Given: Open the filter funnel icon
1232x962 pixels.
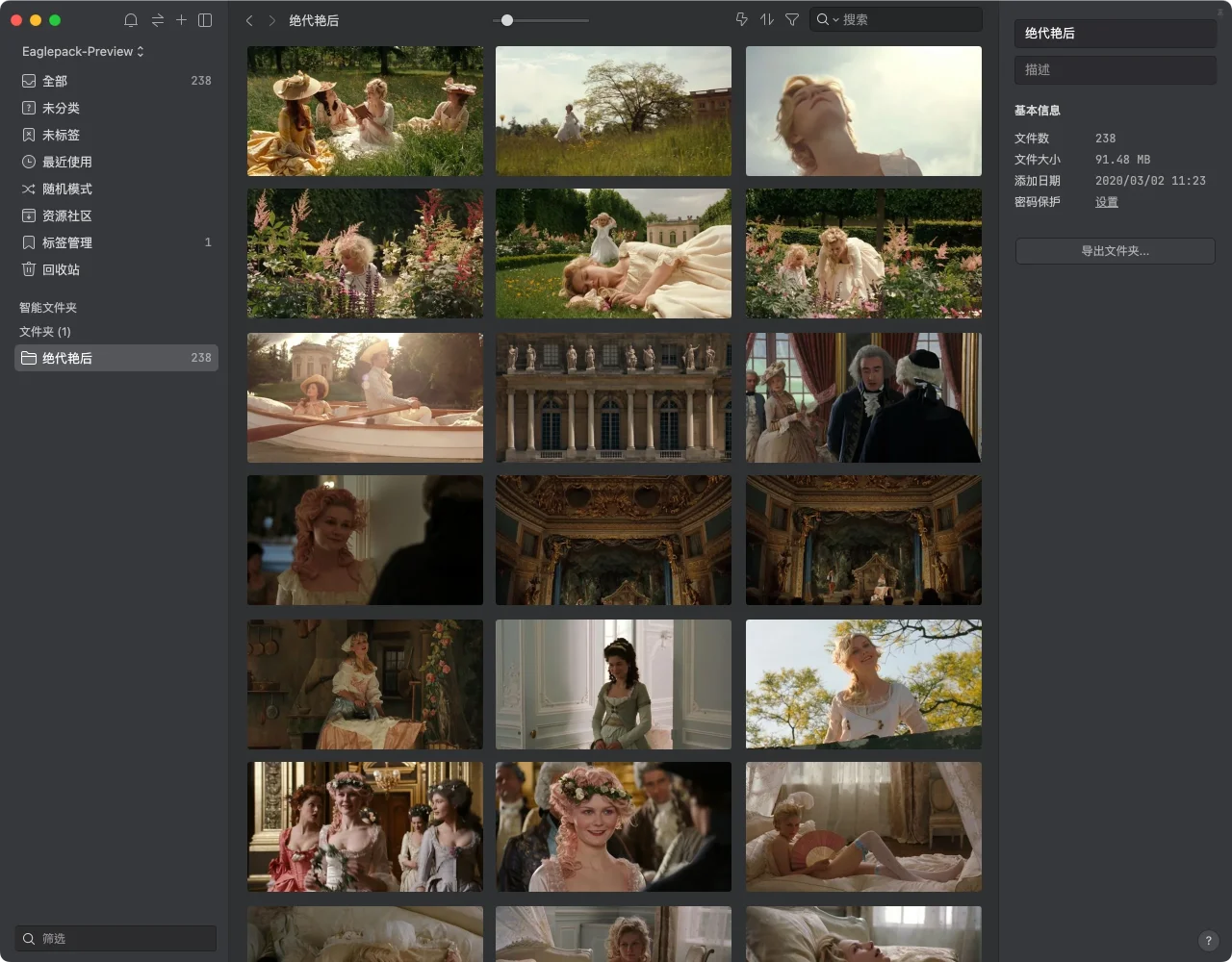Looking at the screenshot, I should click(x=792, y=19).
